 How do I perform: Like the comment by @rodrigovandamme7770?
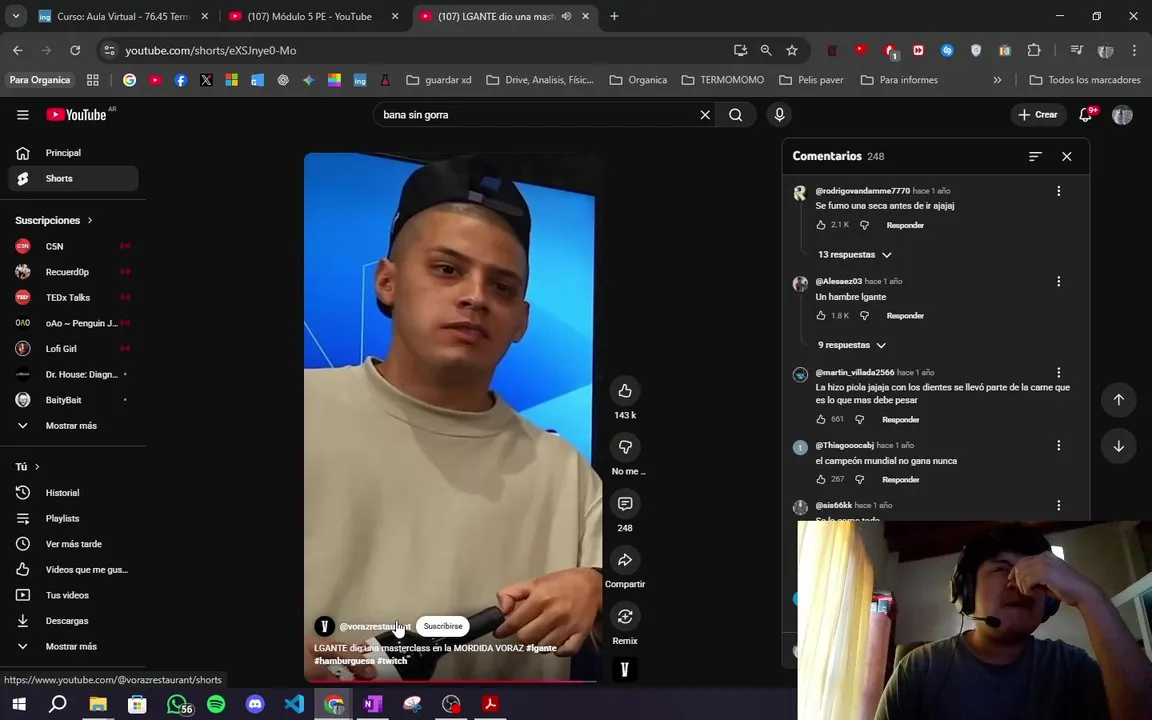coord(821,225)
